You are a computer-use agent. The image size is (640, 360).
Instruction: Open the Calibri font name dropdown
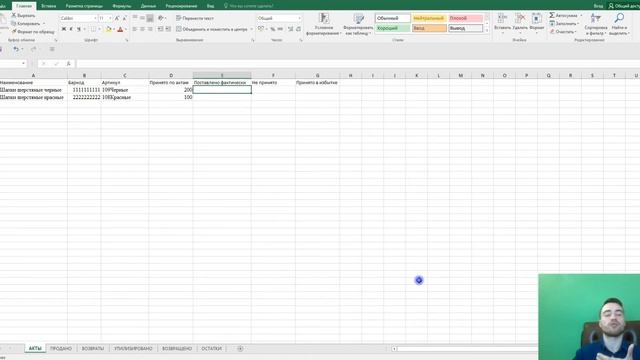click(x=95, y=18)
